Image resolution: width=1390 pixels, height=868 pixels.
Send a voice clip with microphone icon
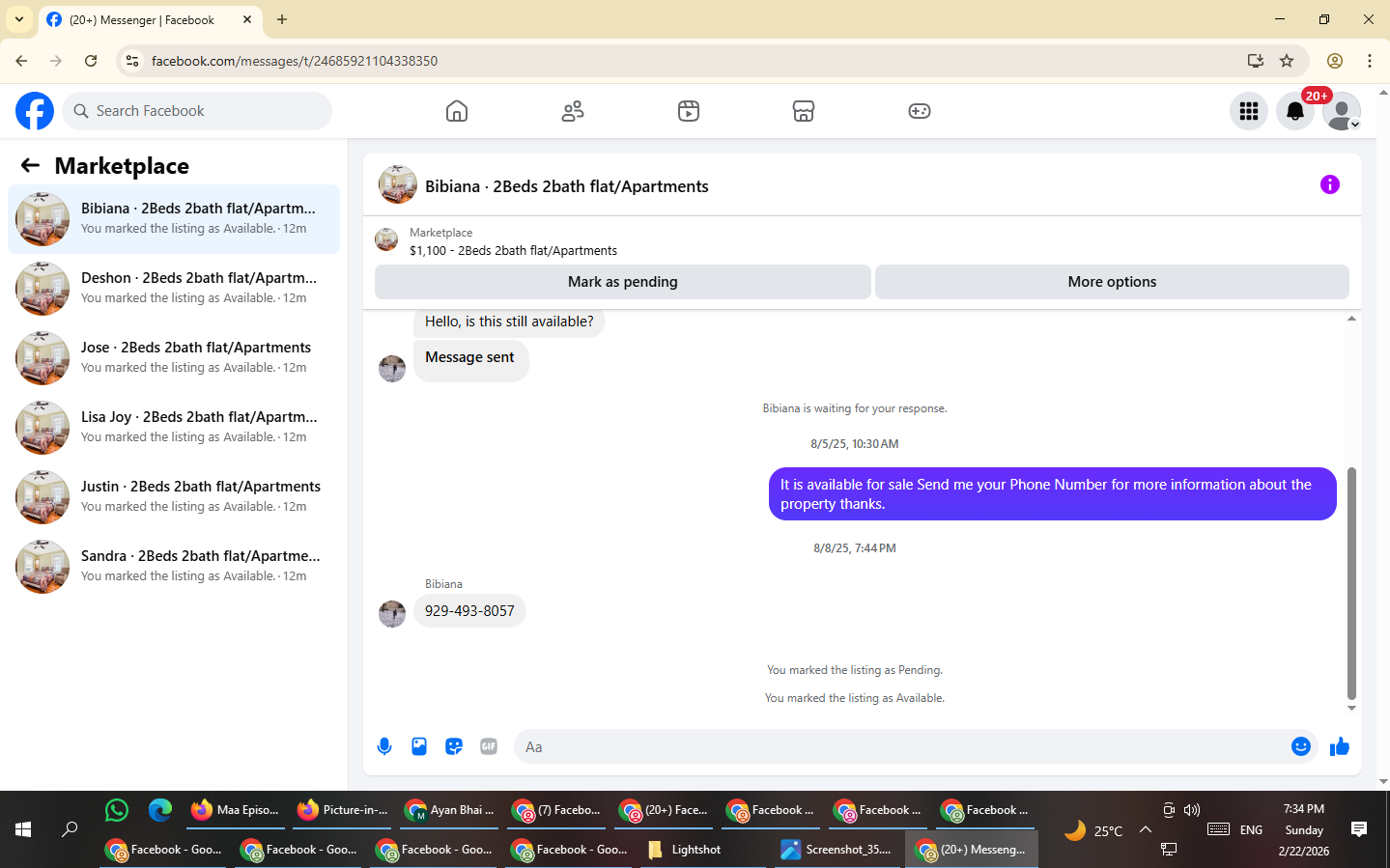[x=384, y=746]
